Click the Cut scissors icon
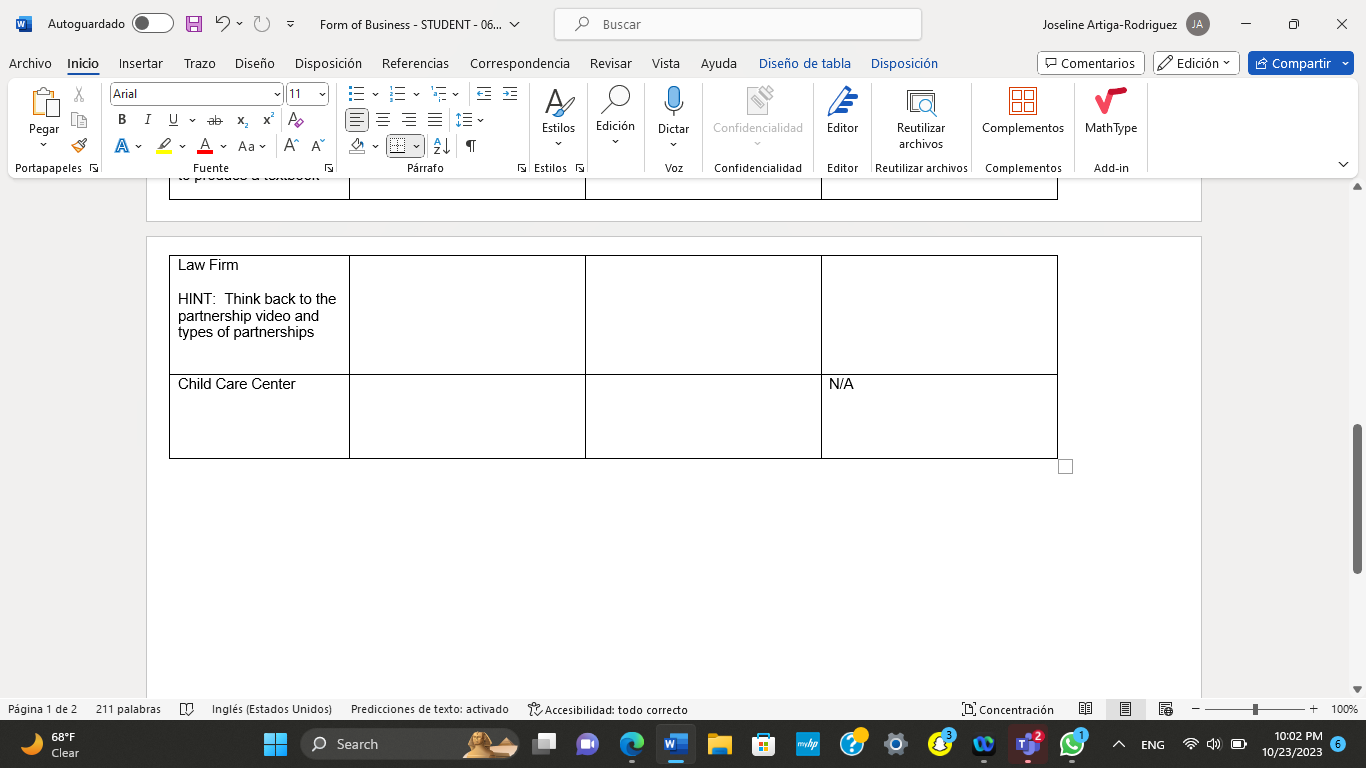1366x768 pixels. point(79,95)
